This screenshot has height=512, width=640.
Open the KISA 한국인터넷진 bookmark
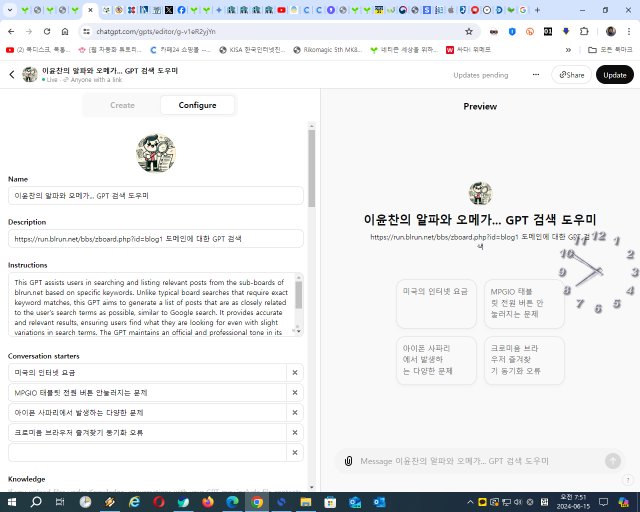pos(252,50)
